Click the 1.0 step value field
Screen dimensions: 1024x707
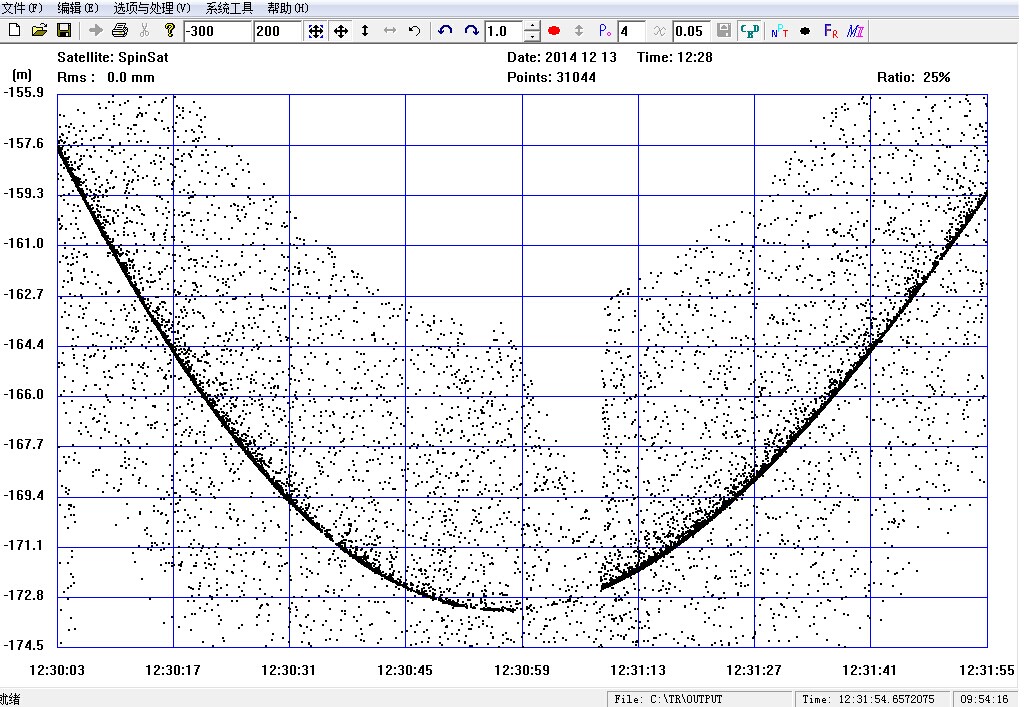[x=504, y=31]
